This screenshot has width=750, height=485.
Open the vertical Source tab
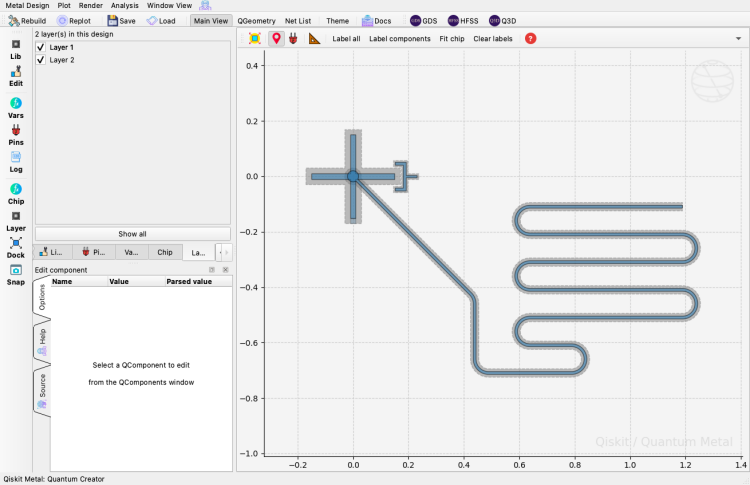click(x=42, y=389)
